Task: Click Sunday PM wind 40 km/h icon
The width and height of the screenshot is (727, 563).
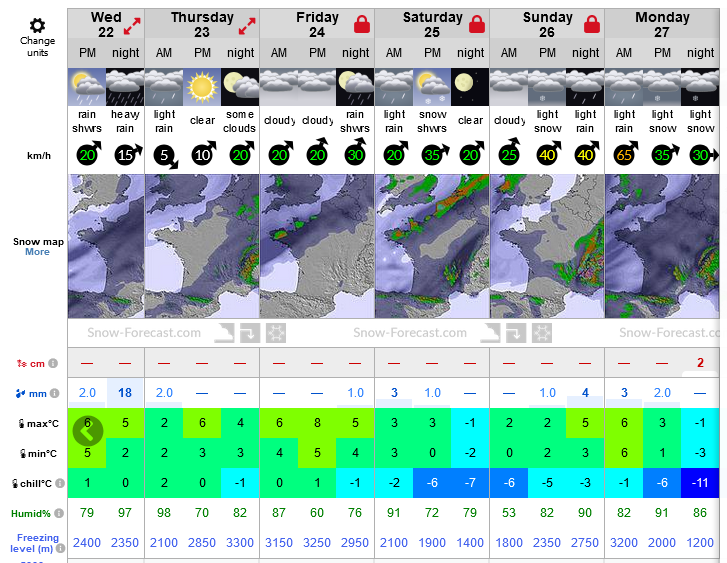Action: click(549, 154)
